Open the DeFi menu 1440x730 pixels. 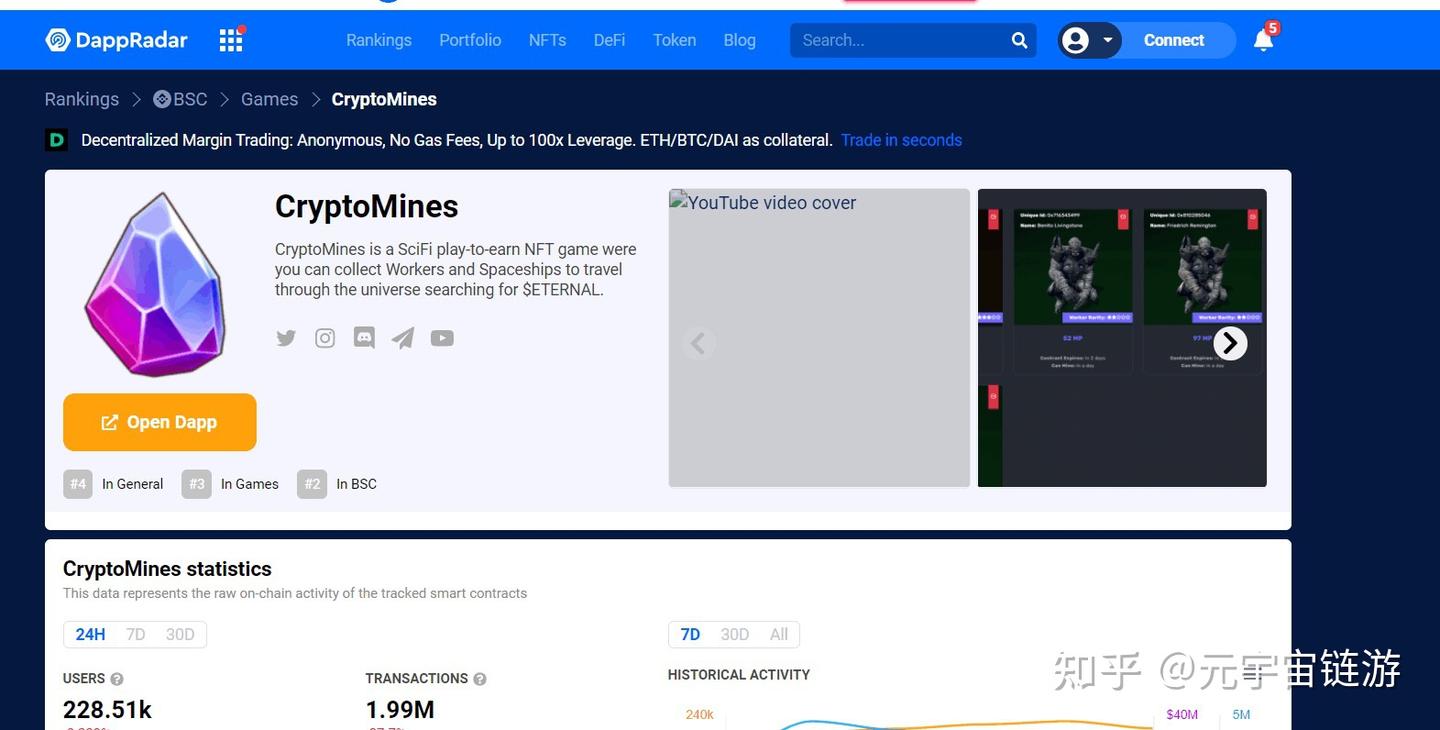point(609,40)
